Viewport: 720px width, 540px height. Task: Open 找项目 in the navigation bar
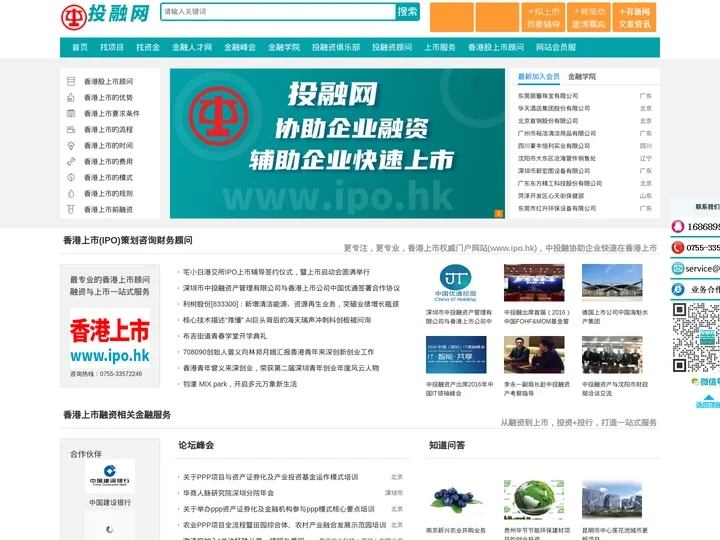click(x=112, y=47)
